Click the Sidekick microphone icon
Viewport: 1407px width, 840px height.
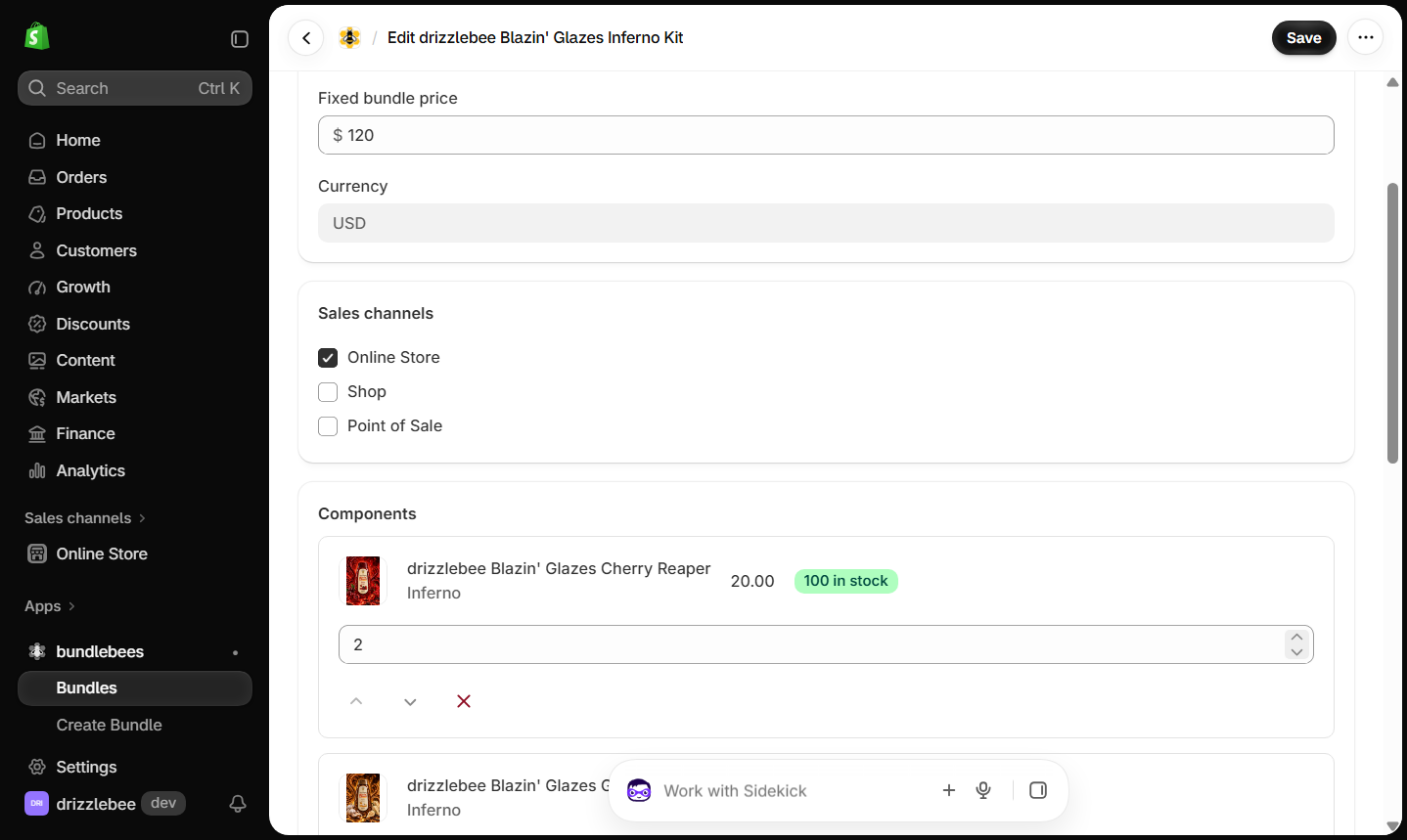tap(983, 790)
